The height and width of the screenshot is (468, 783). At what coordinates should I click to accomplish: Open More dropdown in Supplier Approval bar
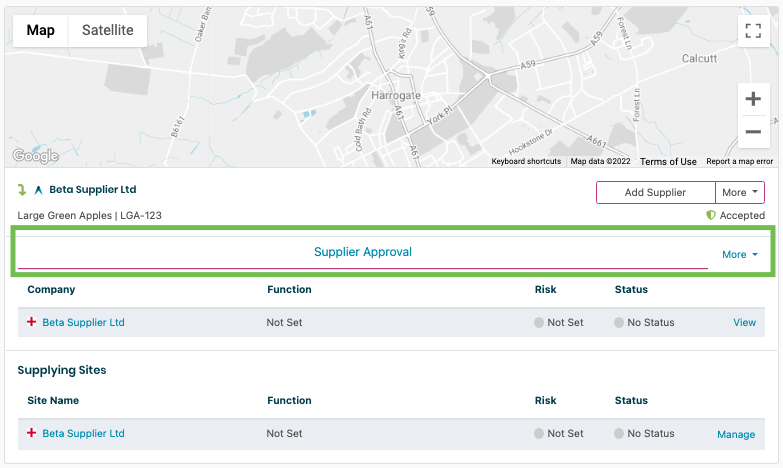pos(740,255)
